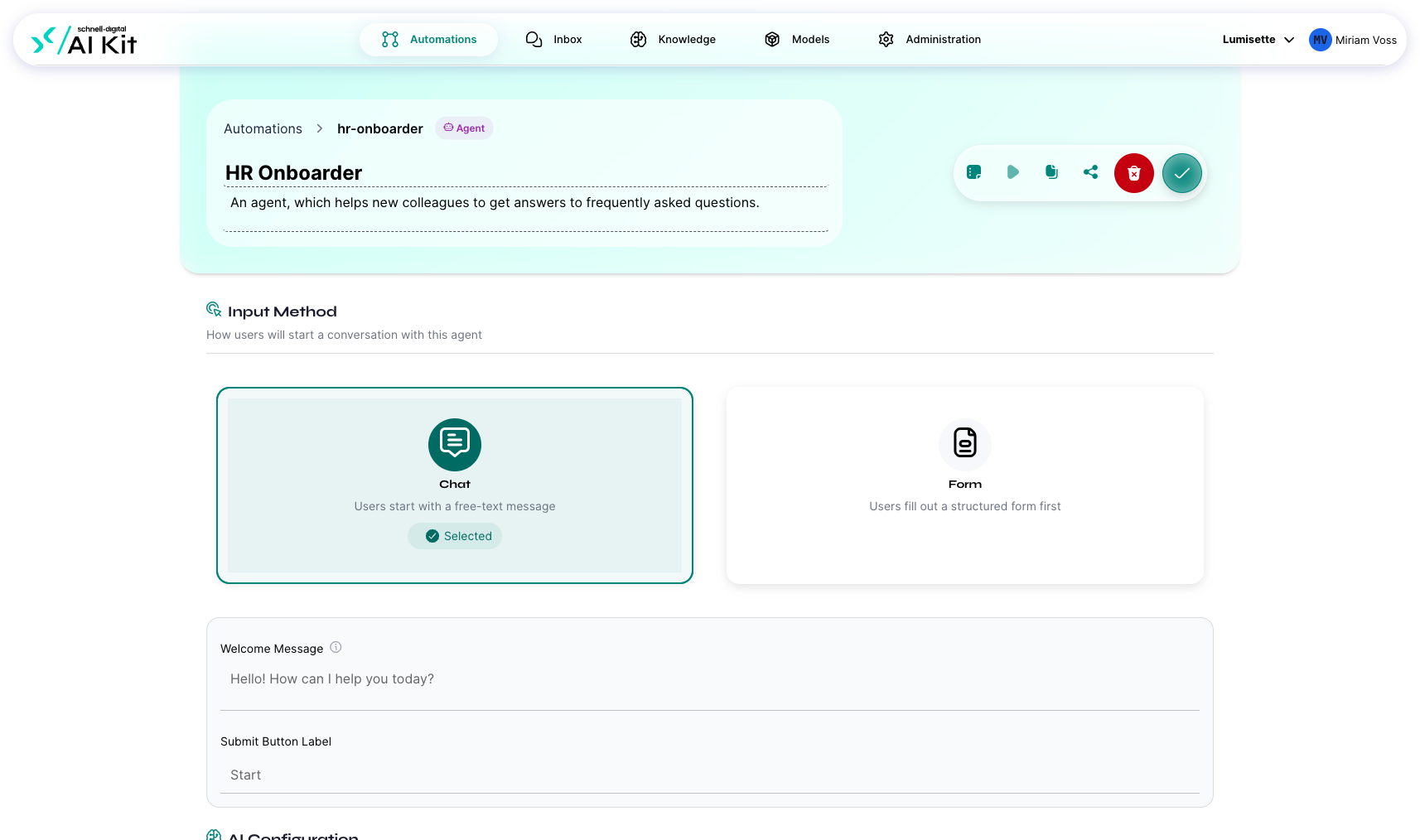The image size is (1420, 840).
Task: Edit the agent description field
Action: click(x=526, y=210)
